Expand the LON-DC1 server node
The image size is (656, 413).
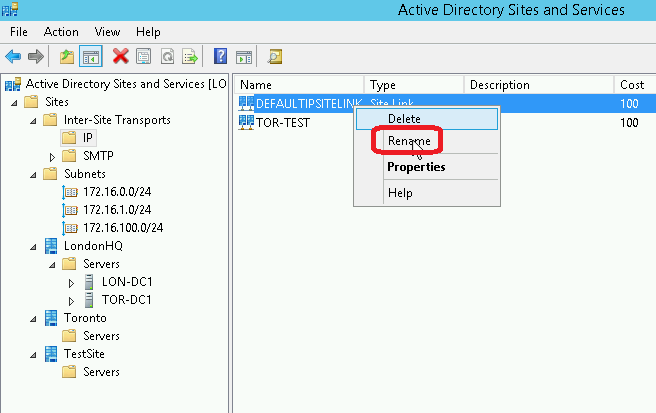pos(71,283)
